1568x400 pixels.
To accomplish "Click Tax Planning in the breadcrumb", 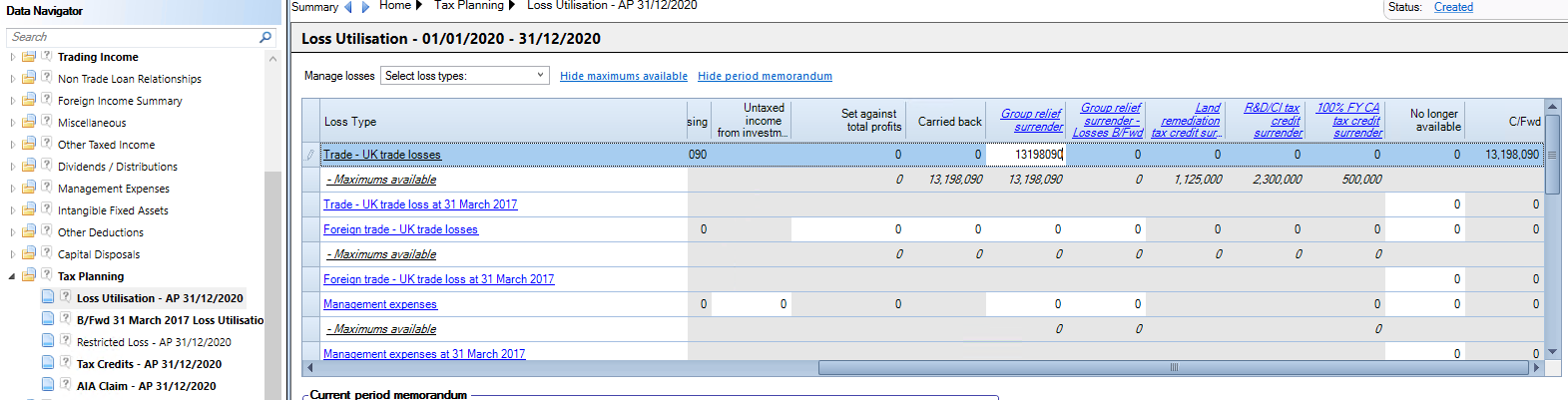I will pos(469,6).
